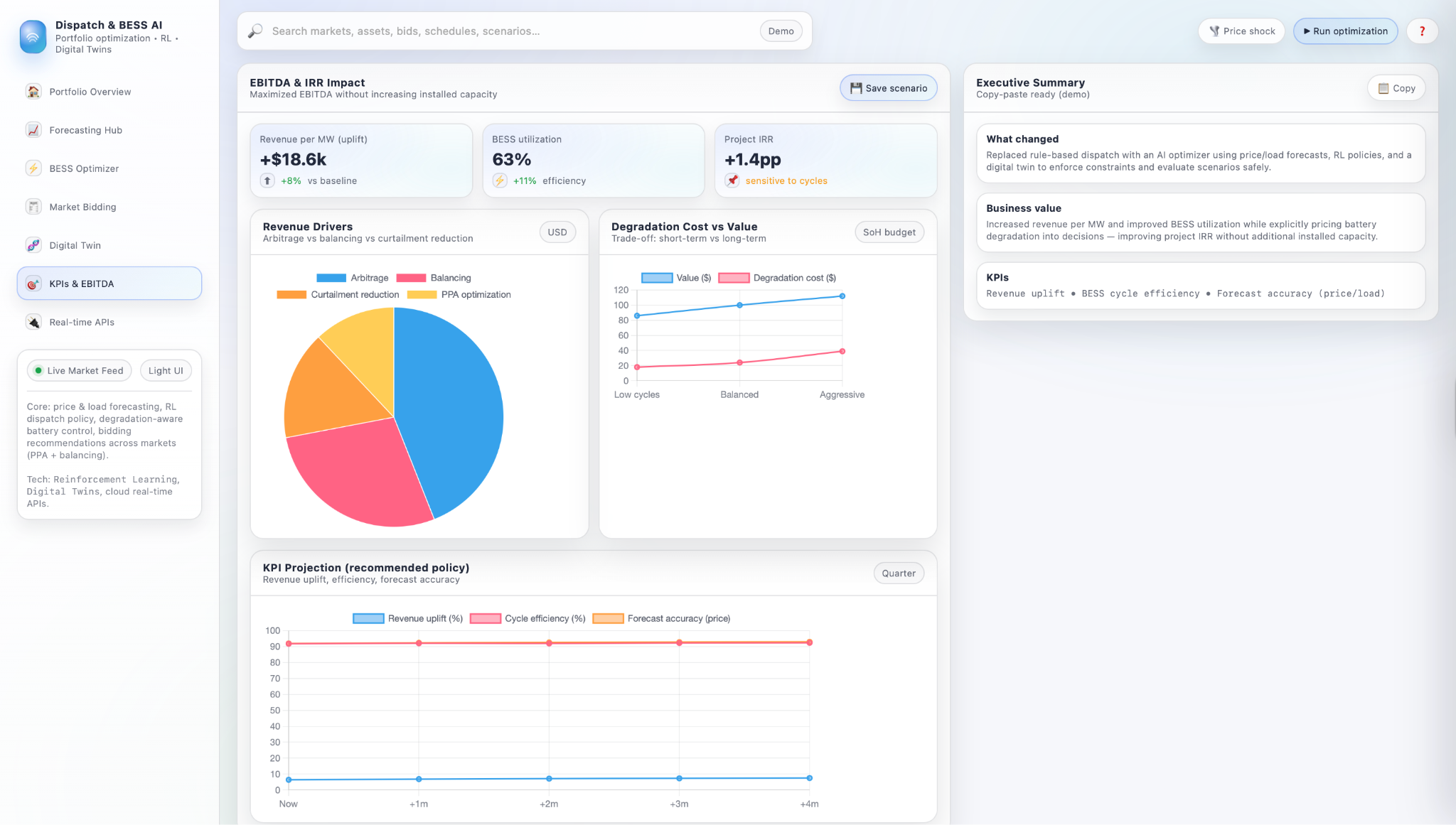Viewport: 1456px width, 825px height.
Task: Toggle the Light UI theme switch
Action: [166, 371]
